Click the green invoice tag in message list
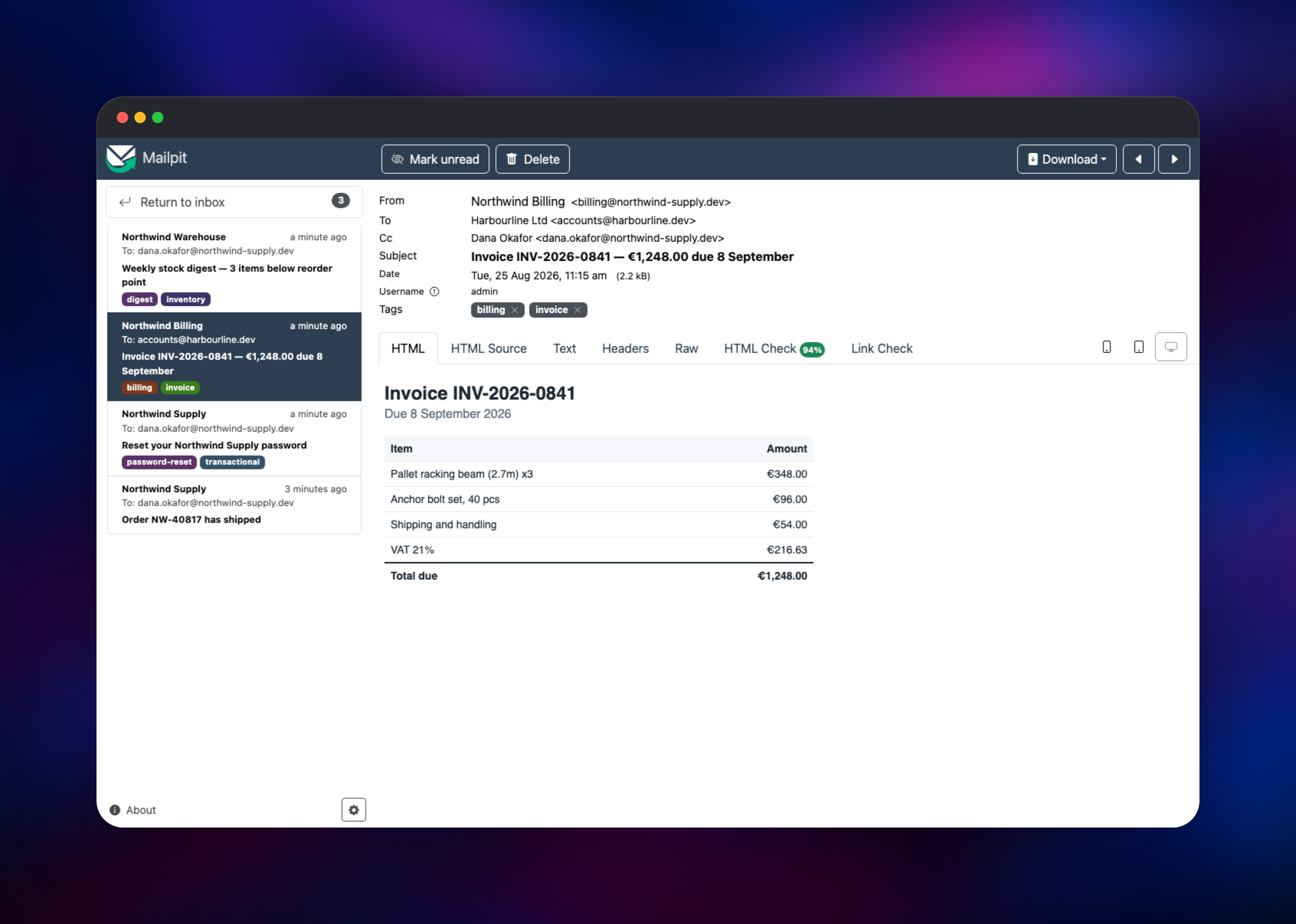 click(x=180, y=388)
